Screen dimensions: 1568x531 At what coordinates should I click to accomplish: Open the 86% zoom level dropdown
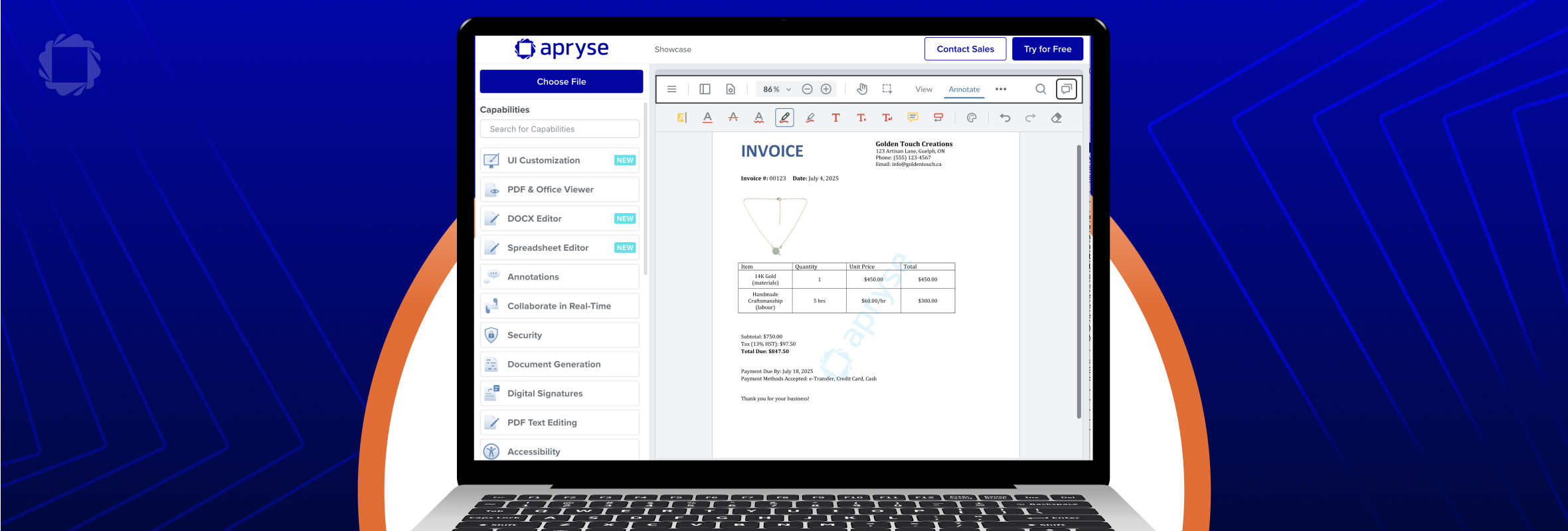point(776,89)
